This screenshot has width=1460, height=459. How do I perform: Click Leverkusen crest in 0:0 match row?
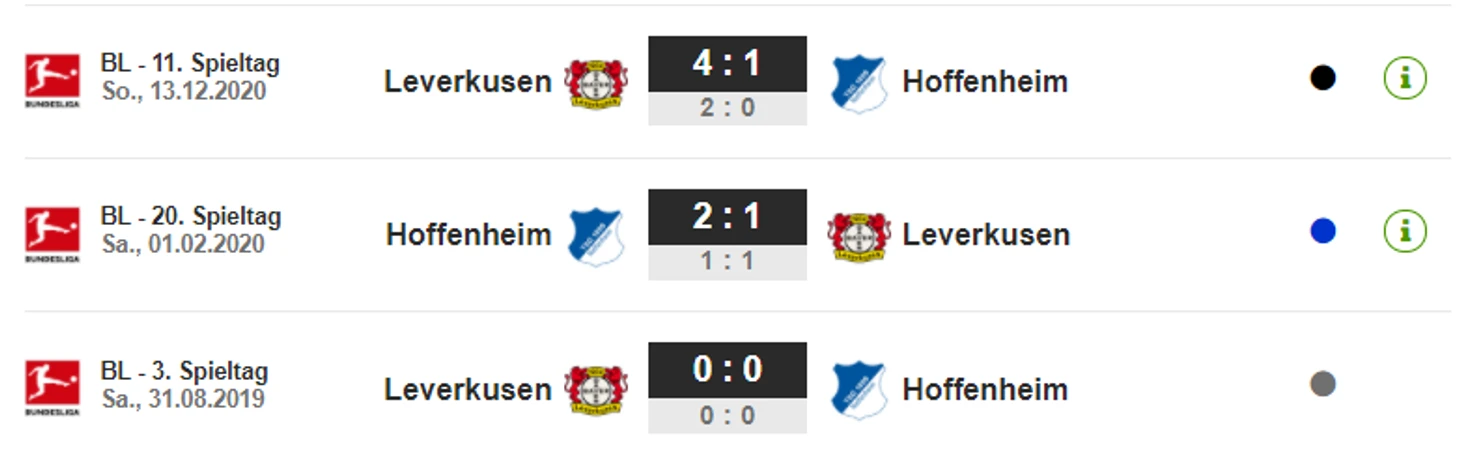click(595, 389)
